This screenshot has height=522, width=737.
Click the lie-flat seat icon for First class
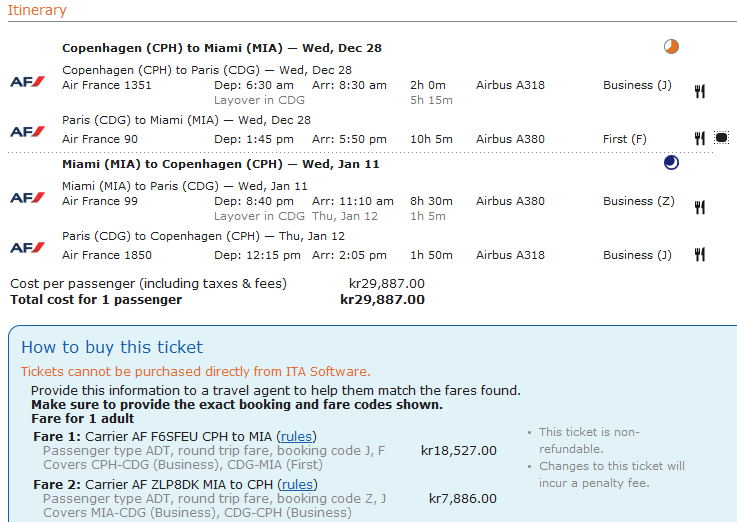[722, 139]
